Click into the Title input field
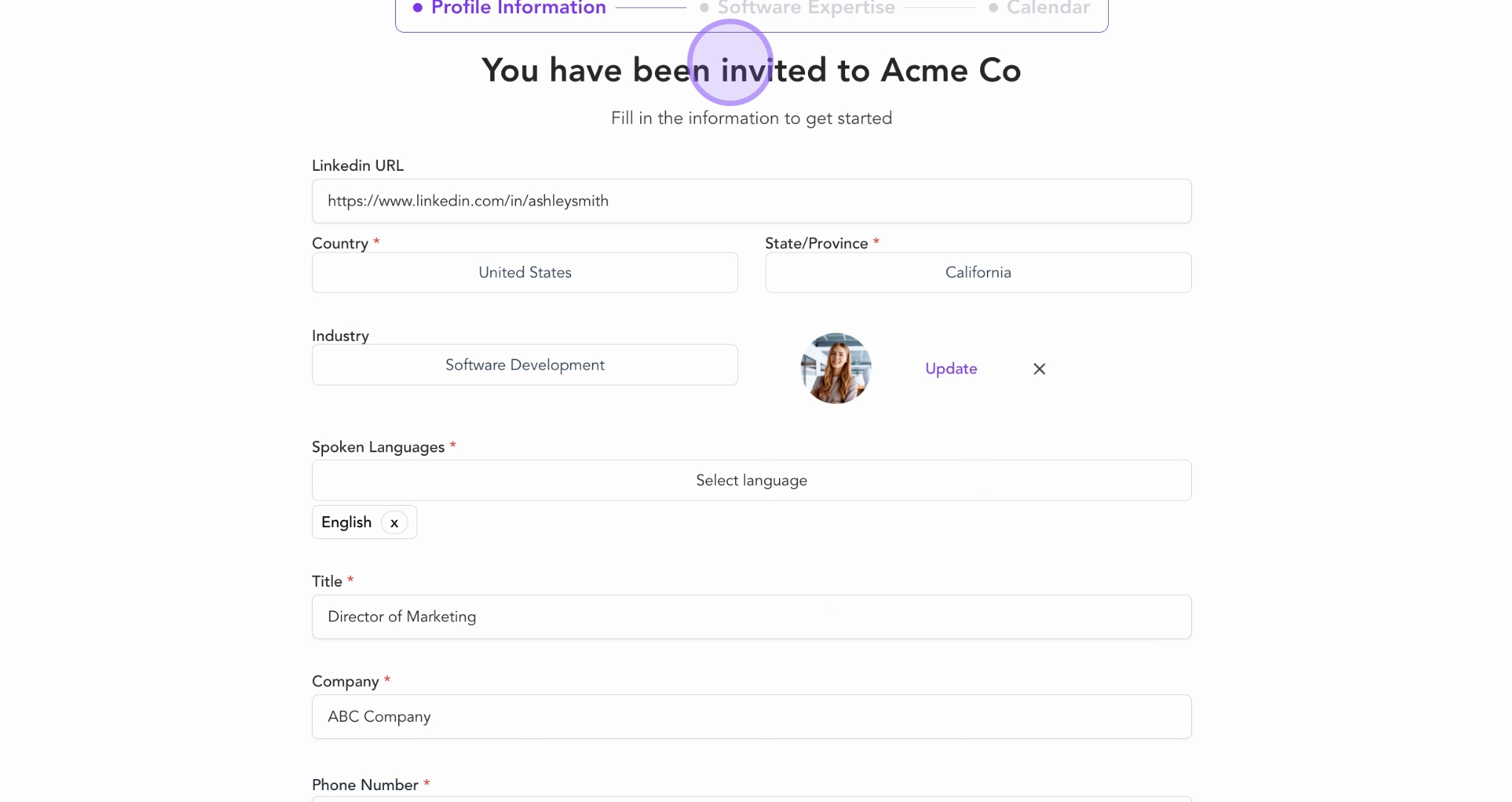 [x=751, y=616]
